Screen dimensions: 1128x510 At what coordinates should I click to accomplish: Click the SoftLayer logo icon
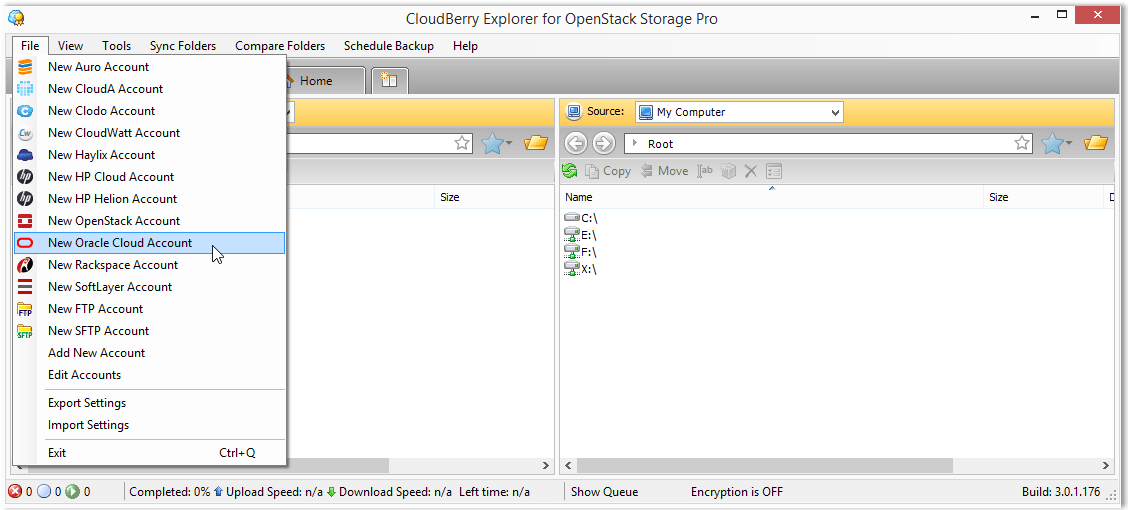point(25,287)
